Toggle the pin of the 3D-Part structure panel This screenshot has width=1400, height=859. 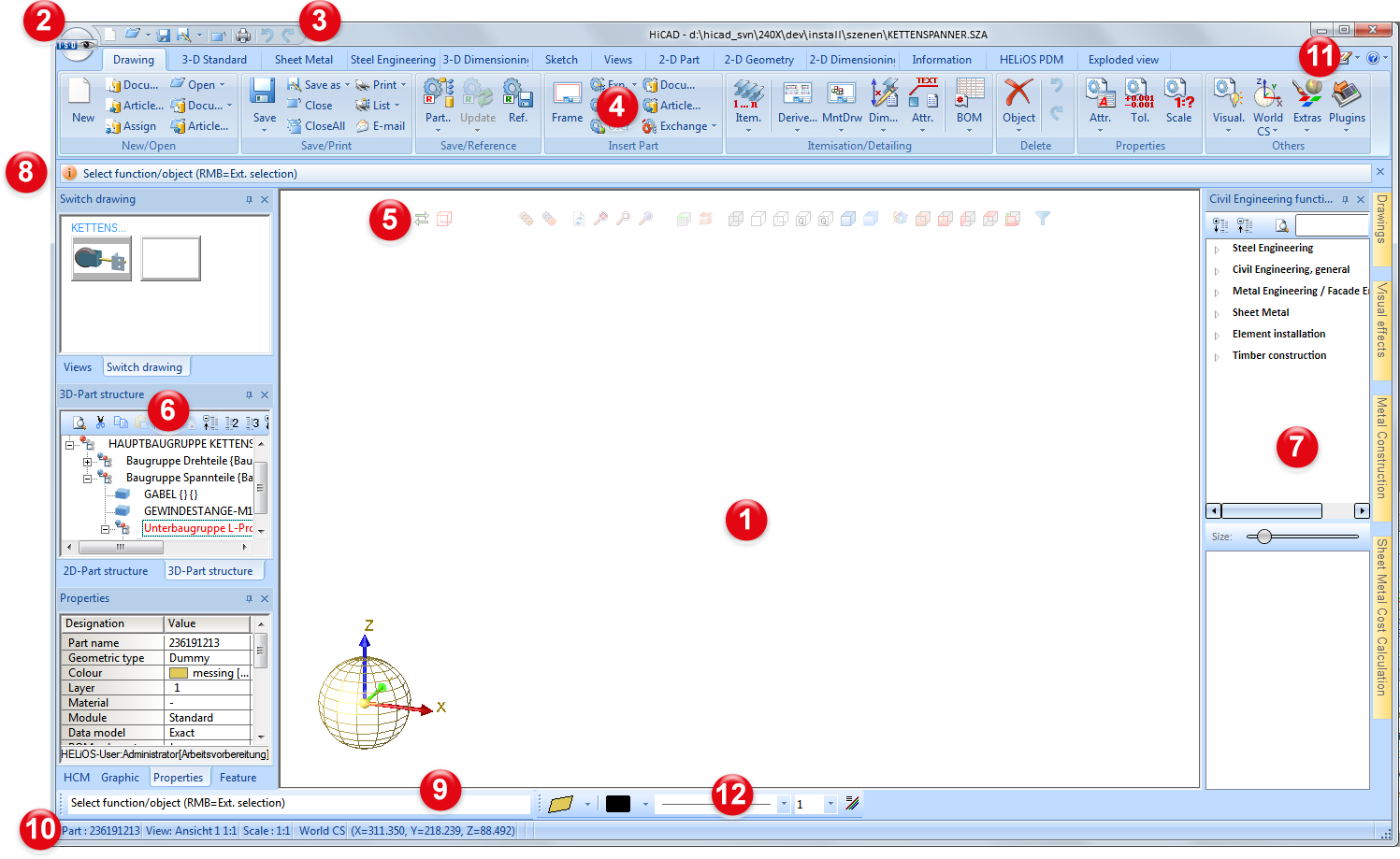tap(249, 394)
